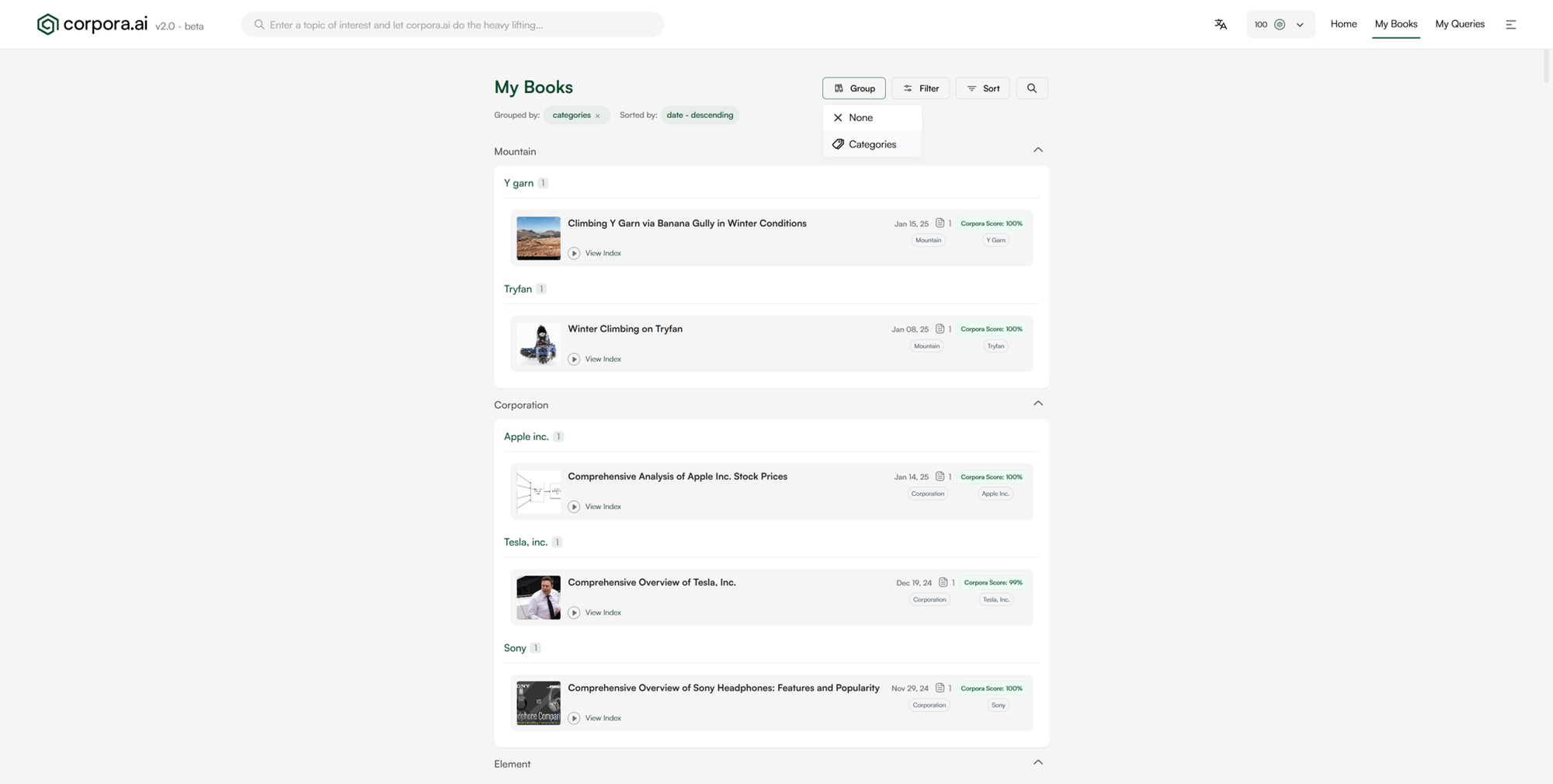Collapse the Element section
This screenshot has height=784, width=1553.
(1037, 763)
